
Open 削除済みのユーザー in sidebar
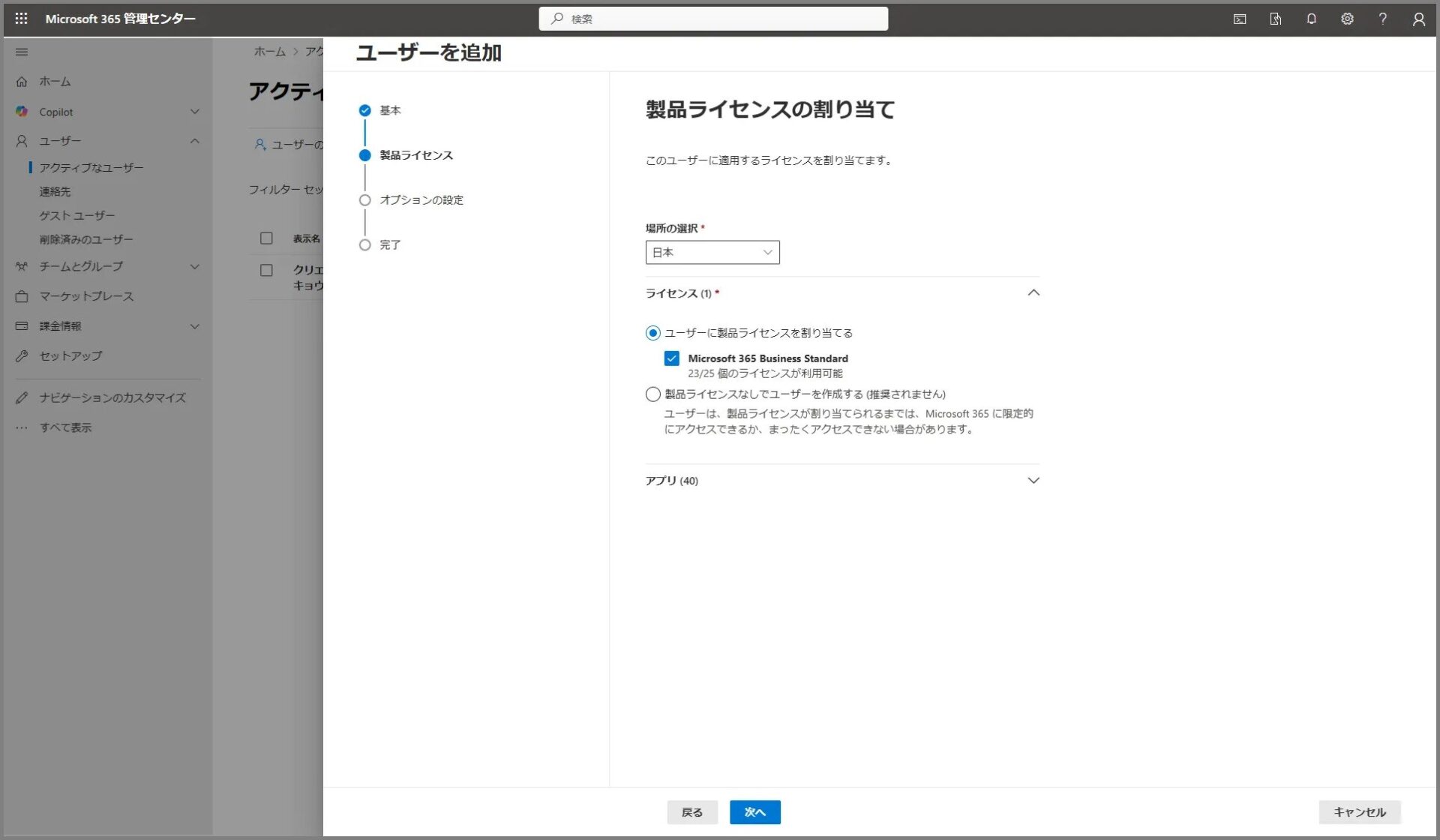86,240
